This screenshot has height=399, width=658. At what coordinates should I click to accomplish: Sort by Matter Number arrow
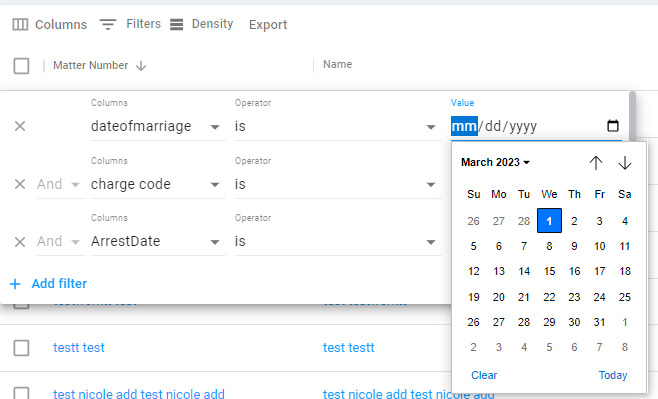[x=141, y=66]
